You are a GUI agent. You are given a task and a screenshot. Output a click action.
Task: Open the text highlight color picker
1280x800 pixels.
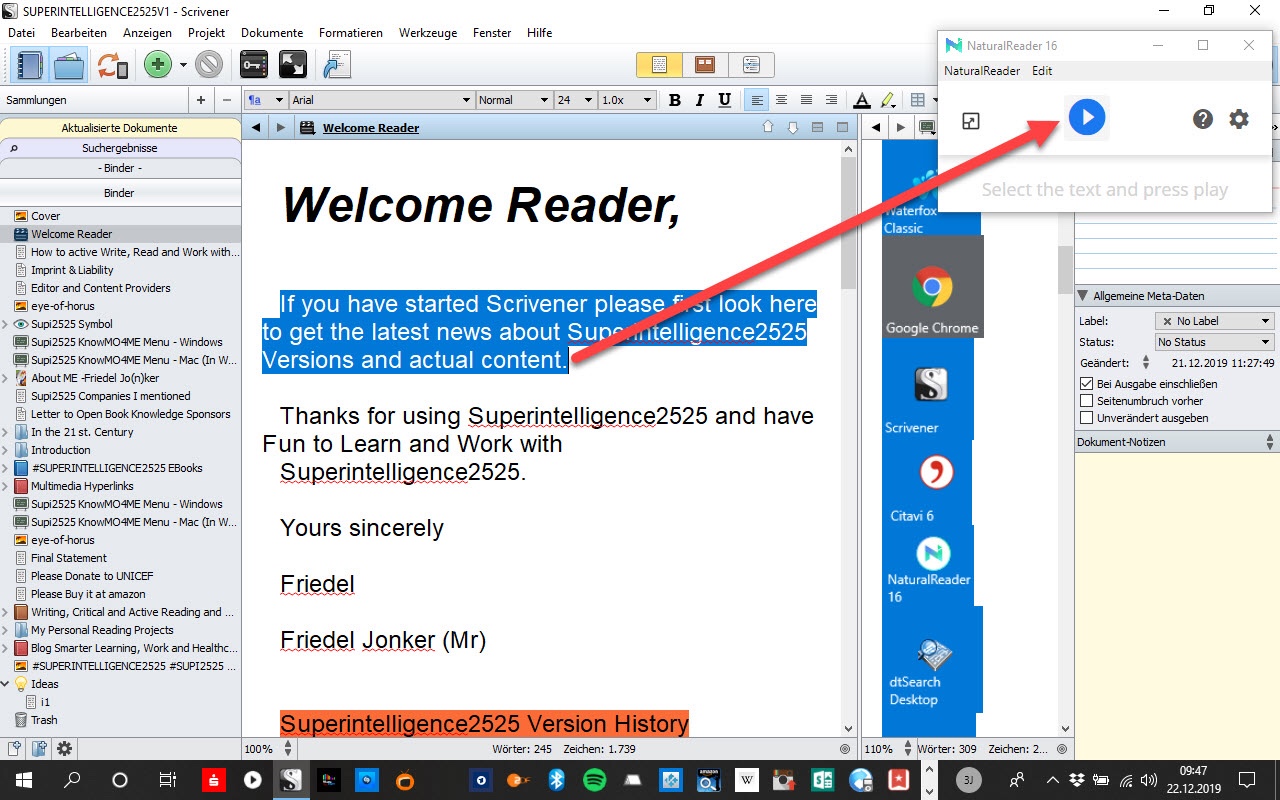pyautogui.click(x=886, y=100)
